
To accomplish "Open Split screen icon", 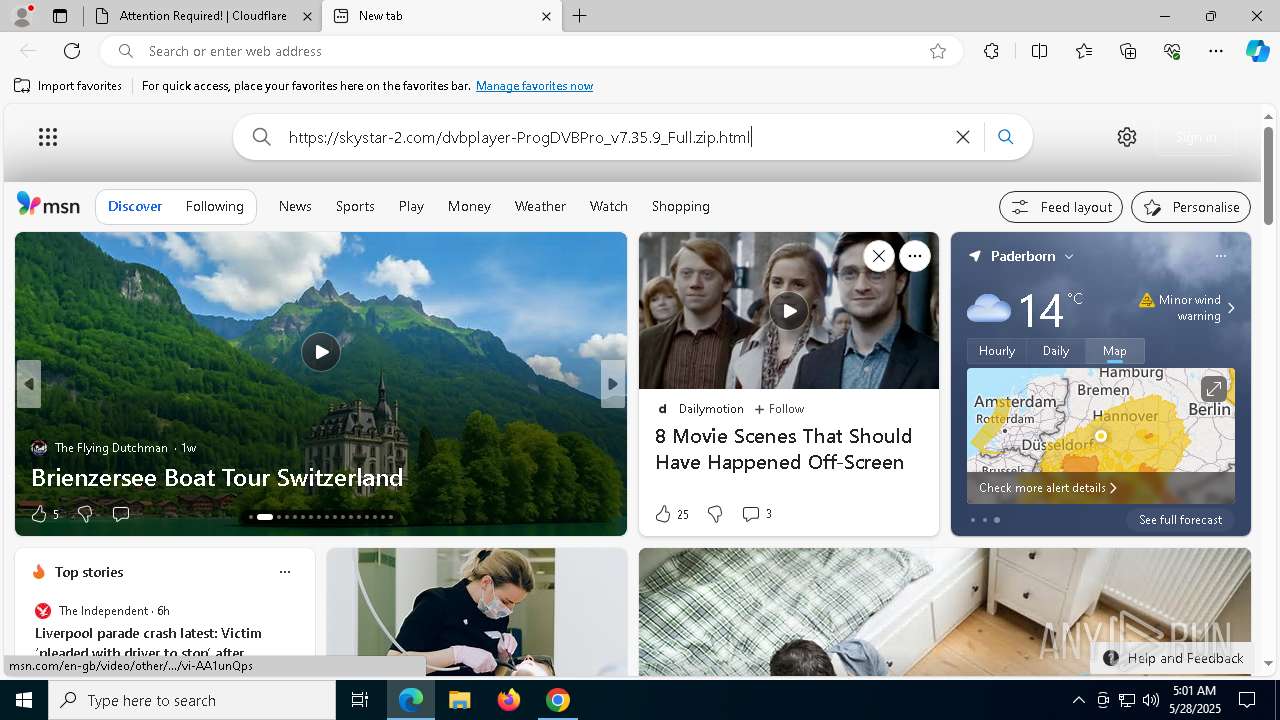I will (1039, 51).
